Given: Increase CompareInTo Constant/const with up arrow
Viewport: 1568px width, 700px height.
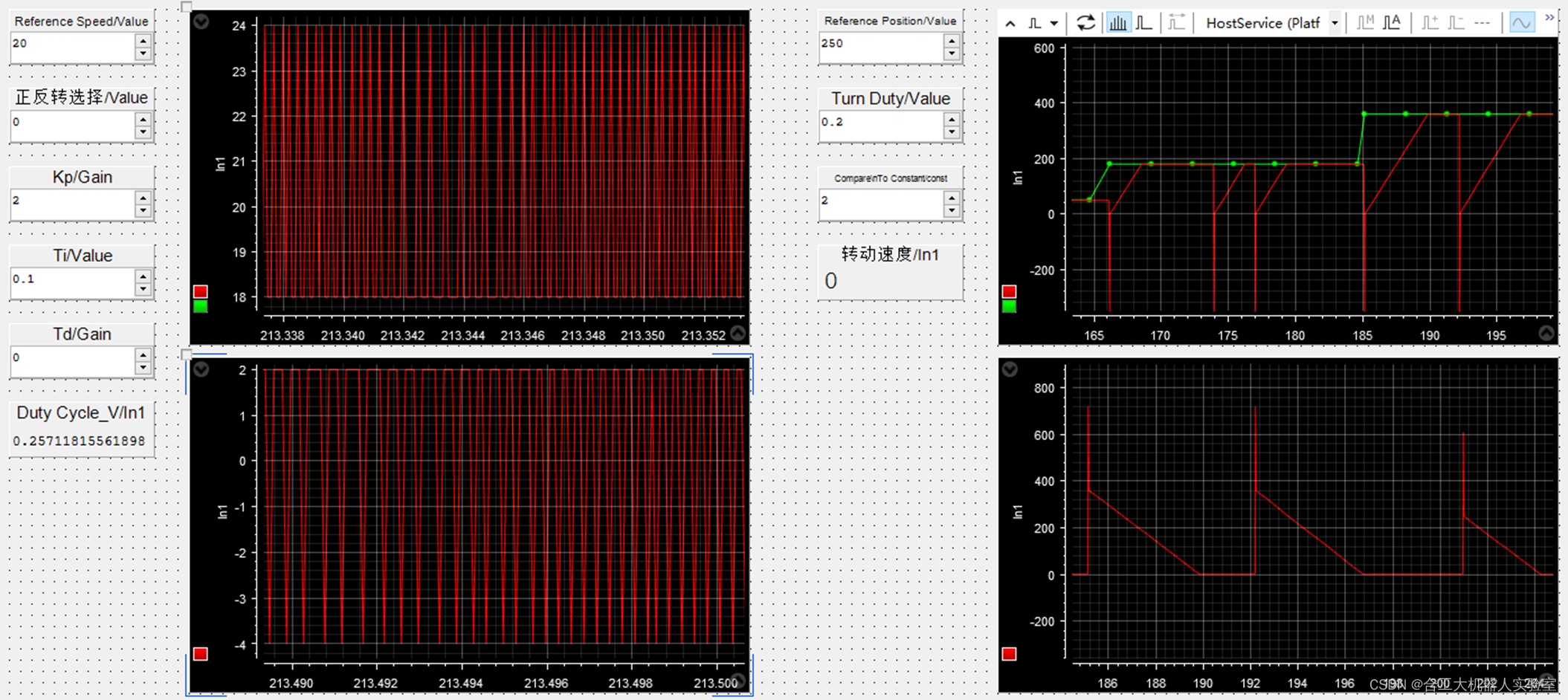Looking at the screenshot, I should [952, 198].
